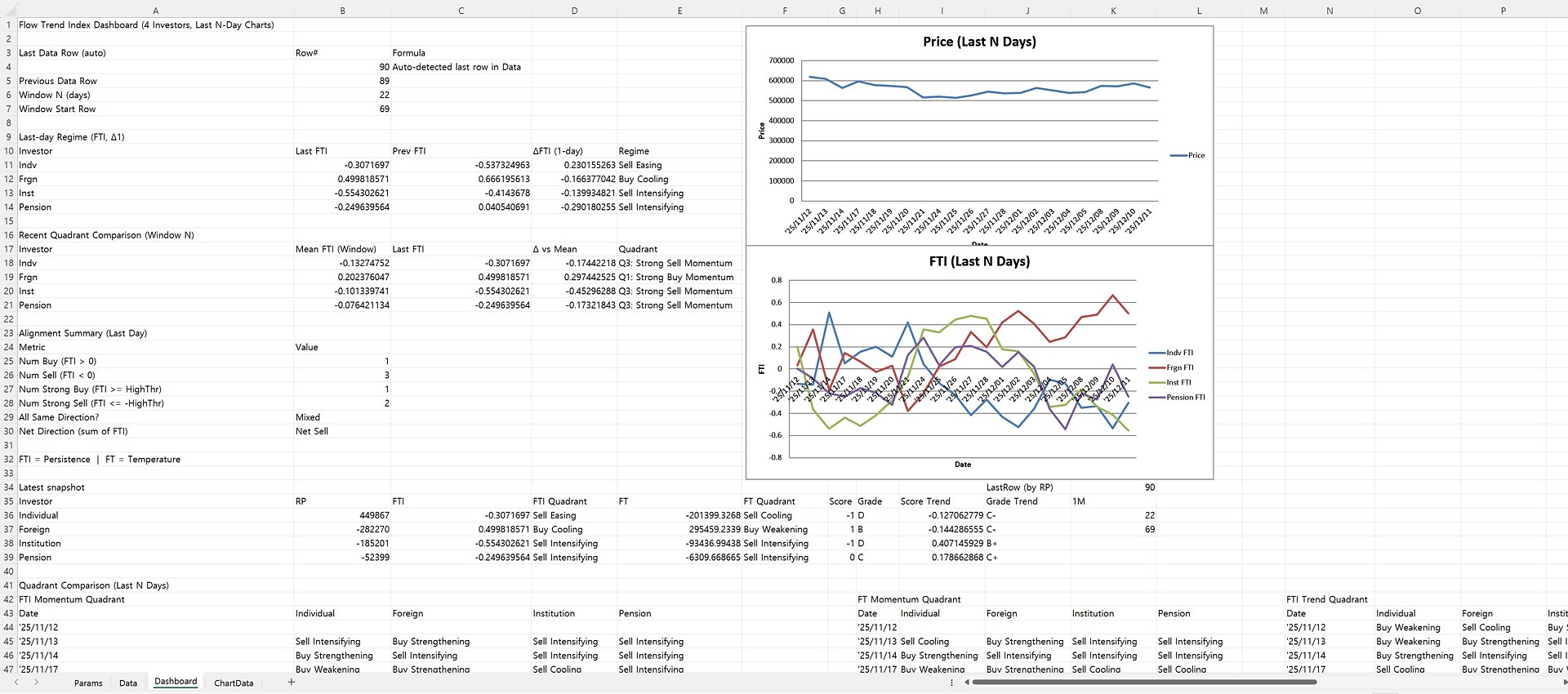
Task: Click the previous sheet navigation arrow
Action: [16, 683]
